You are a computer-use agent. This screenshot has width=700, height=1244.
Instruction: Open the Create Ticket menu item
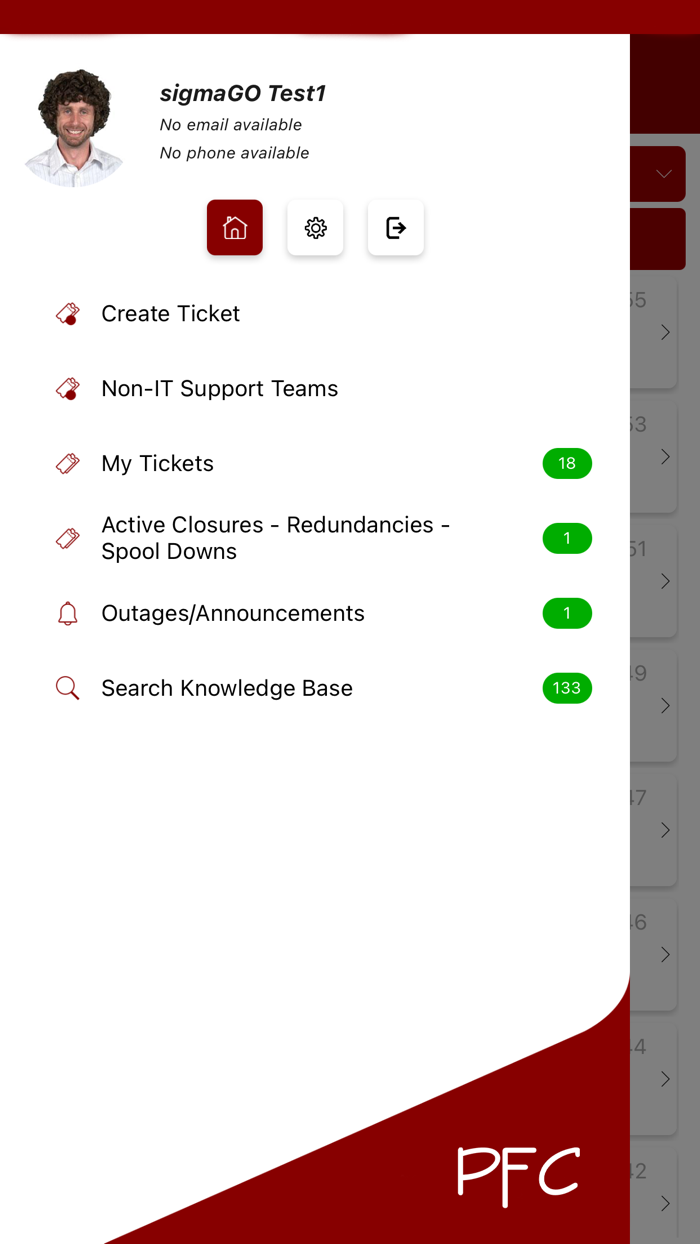[171, 314]
